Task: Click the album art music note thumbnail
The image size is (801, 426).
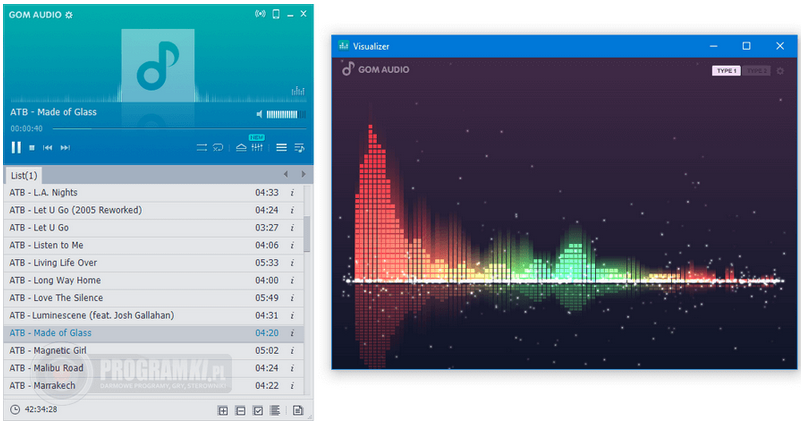Action: (158, 65)
